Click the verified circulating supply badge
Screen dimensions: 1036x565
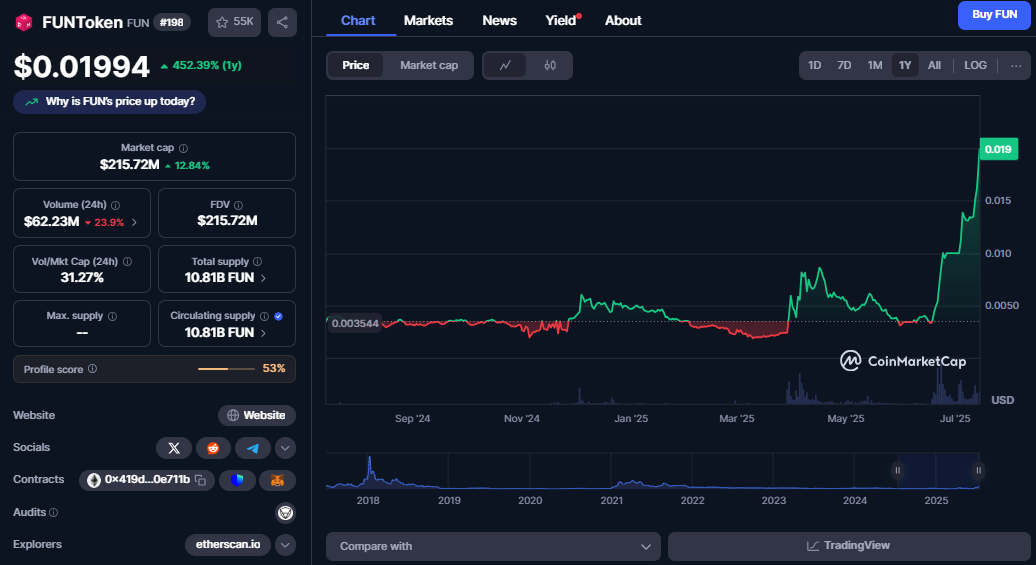point(279,316)
